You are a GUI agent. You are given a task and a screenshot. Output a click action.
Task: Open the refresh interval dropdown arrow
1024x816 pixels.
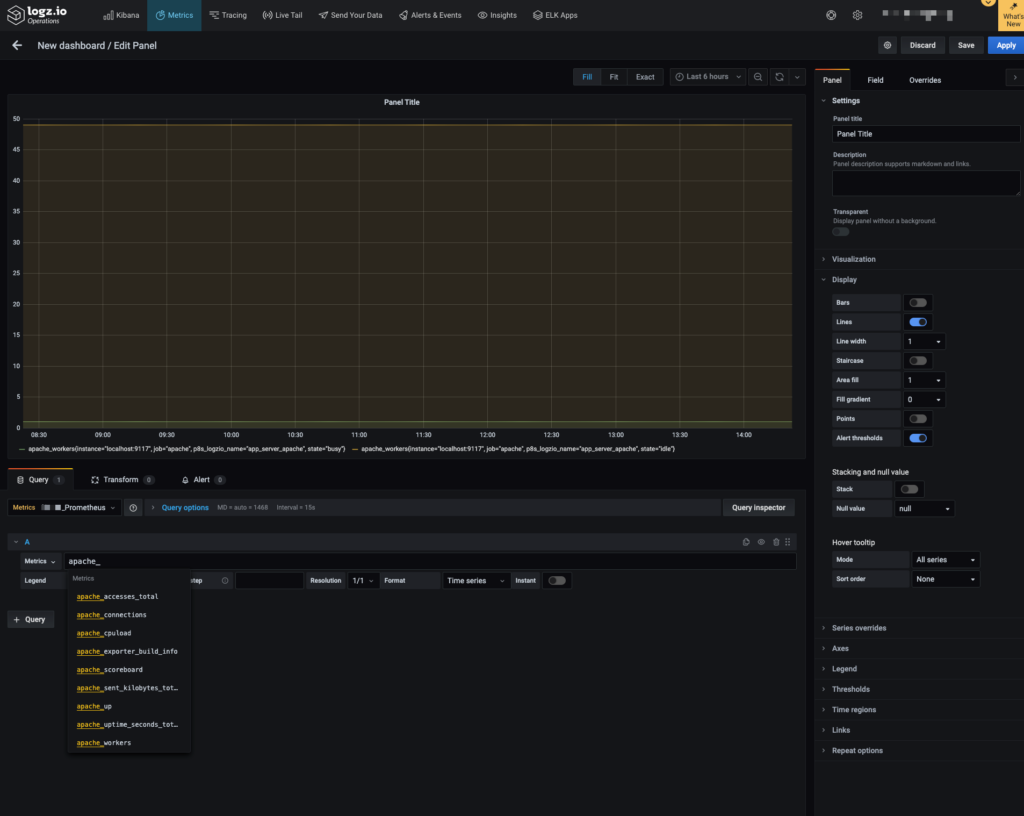tap(797, 77)
